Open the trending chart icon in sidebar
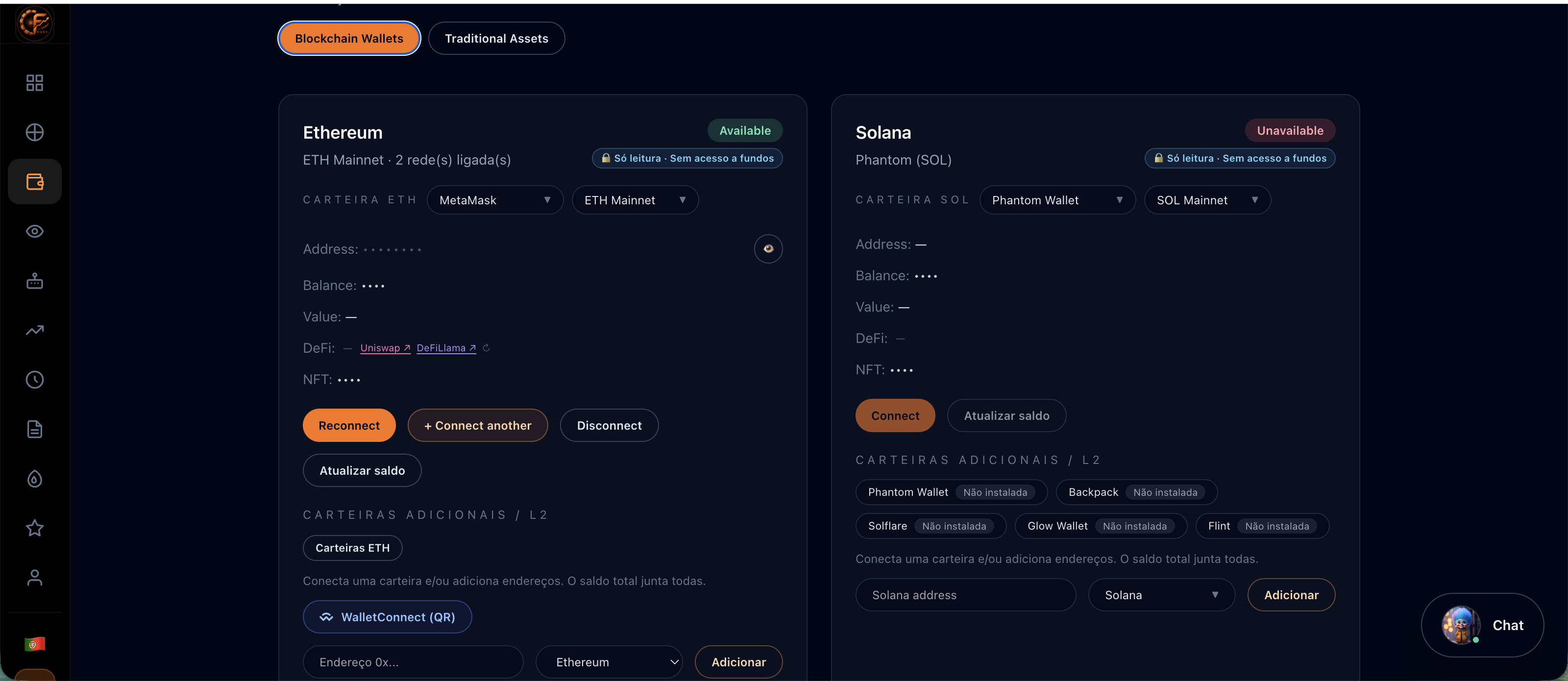1568x681 pixels. point(35,331)
